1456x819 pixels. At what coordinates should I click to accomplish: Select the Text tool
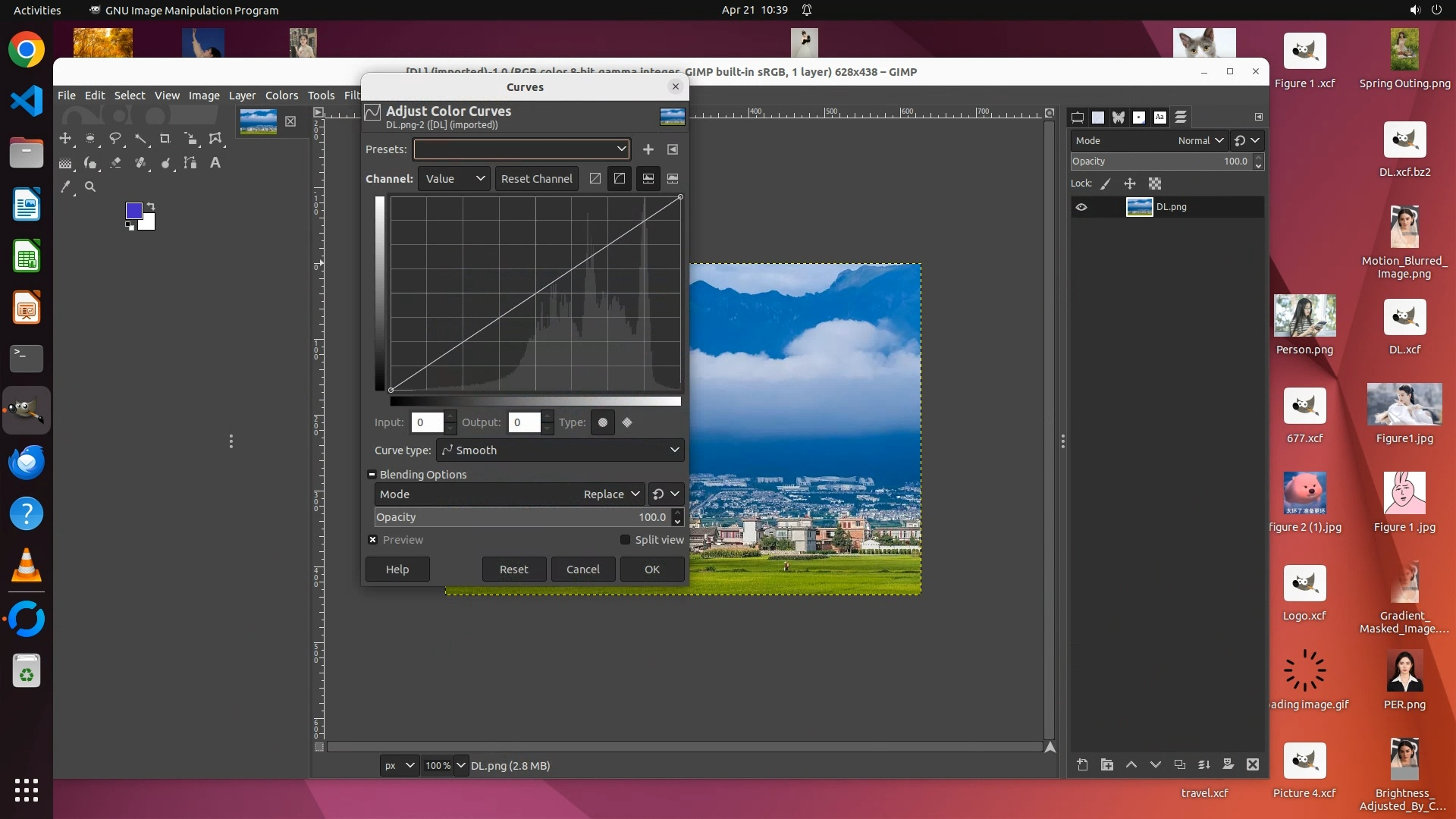[x=215, y=163]
